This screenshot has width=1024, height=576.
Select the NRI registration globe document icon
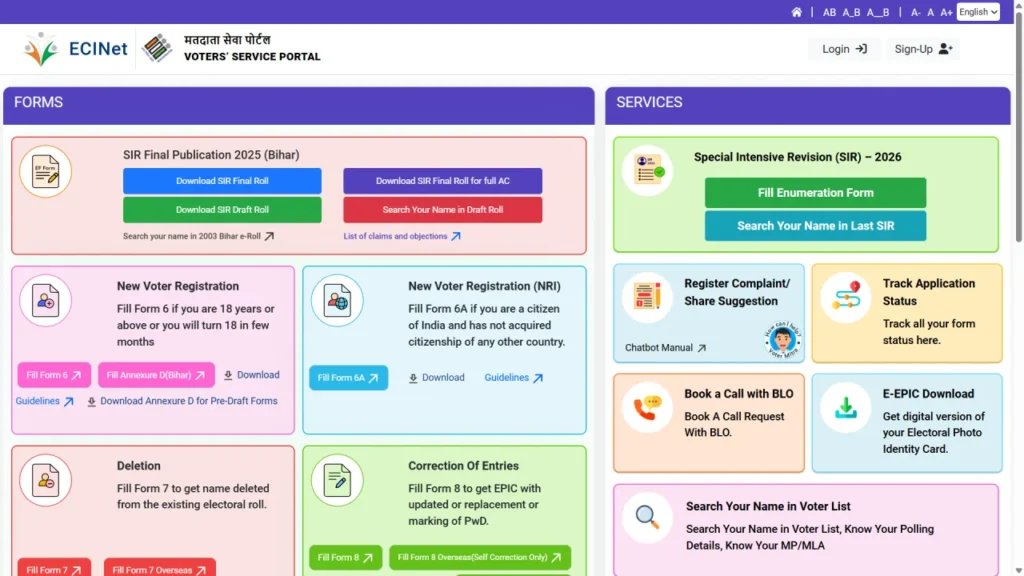click(337, 300)
